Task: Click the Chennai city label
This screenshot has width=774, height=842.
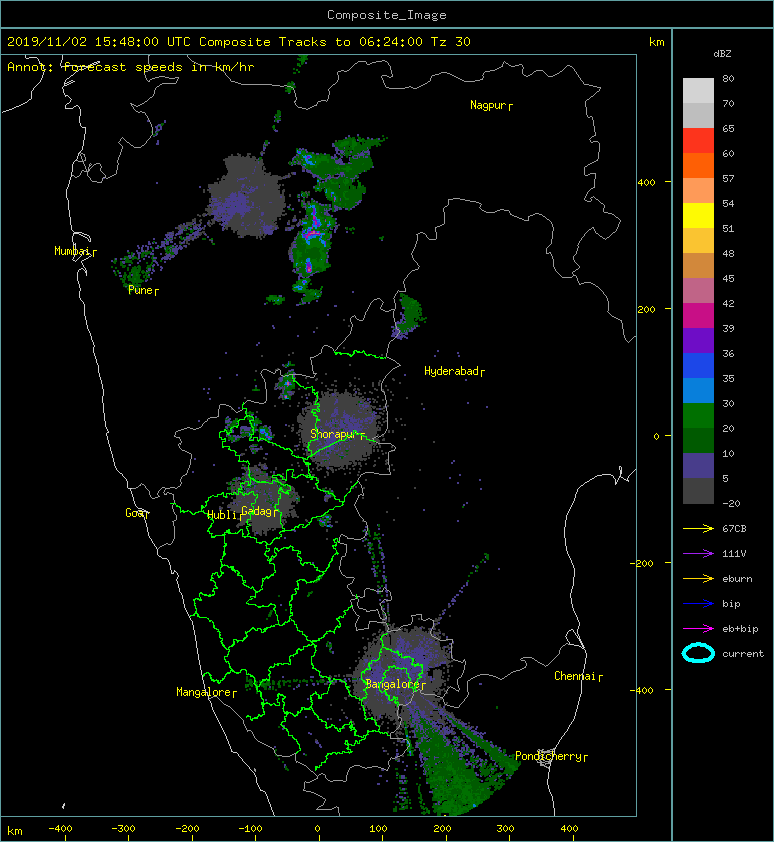Action: click(x=575, y=676)
